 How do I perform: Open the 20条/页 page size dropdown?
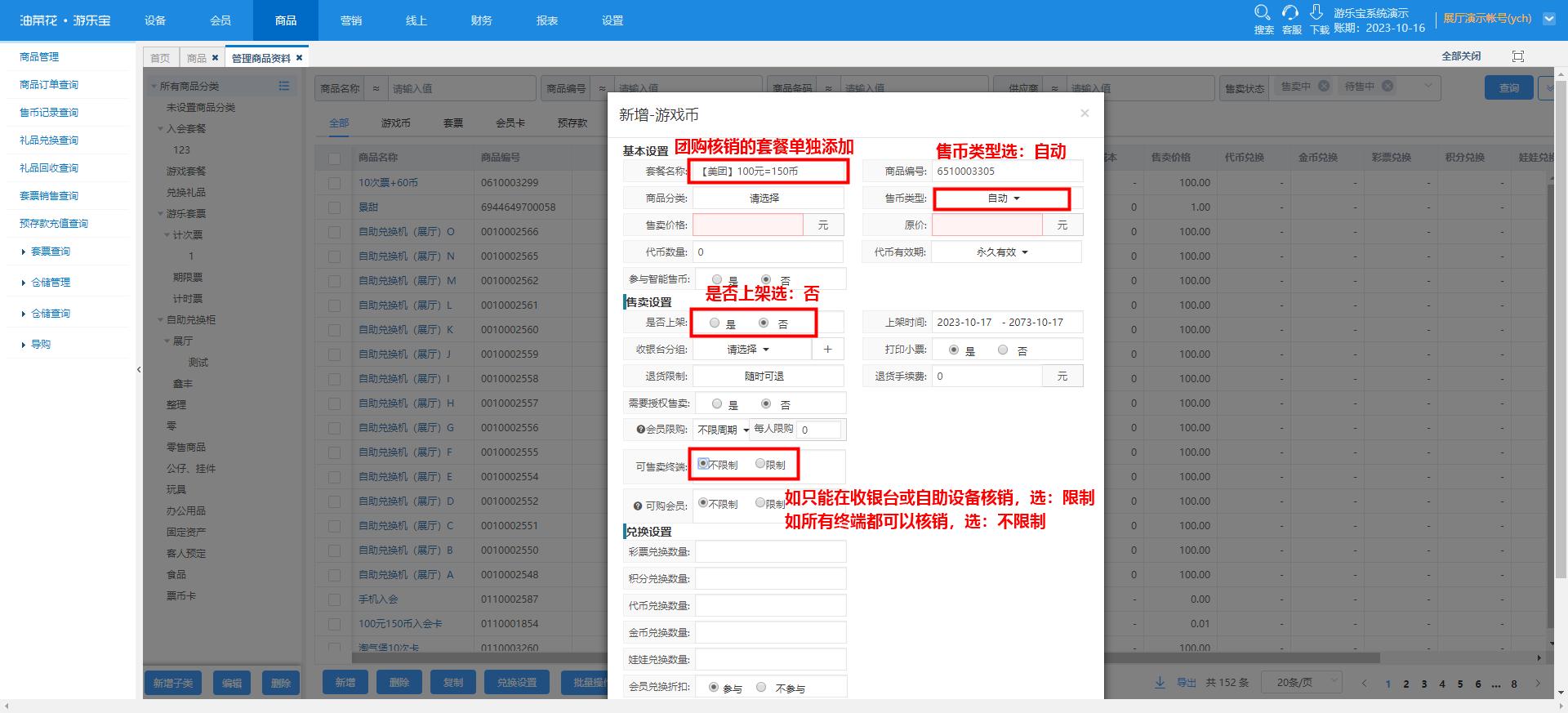click(1301, 682)
